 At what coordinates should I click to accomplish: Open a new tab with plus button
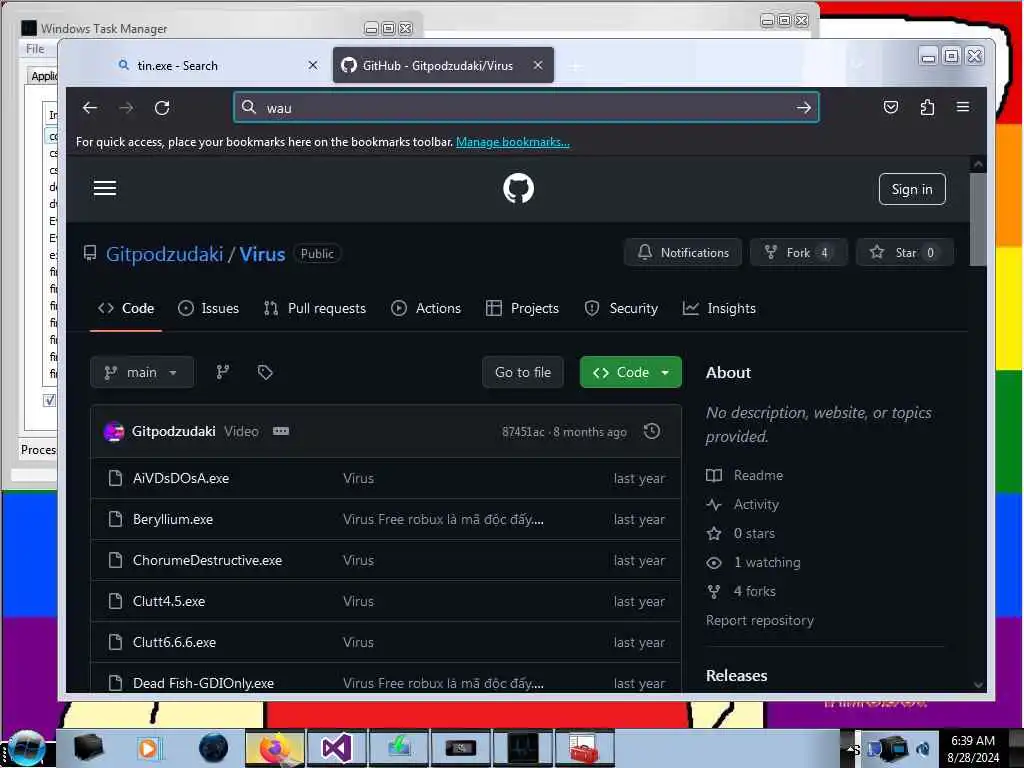(575, 66)
